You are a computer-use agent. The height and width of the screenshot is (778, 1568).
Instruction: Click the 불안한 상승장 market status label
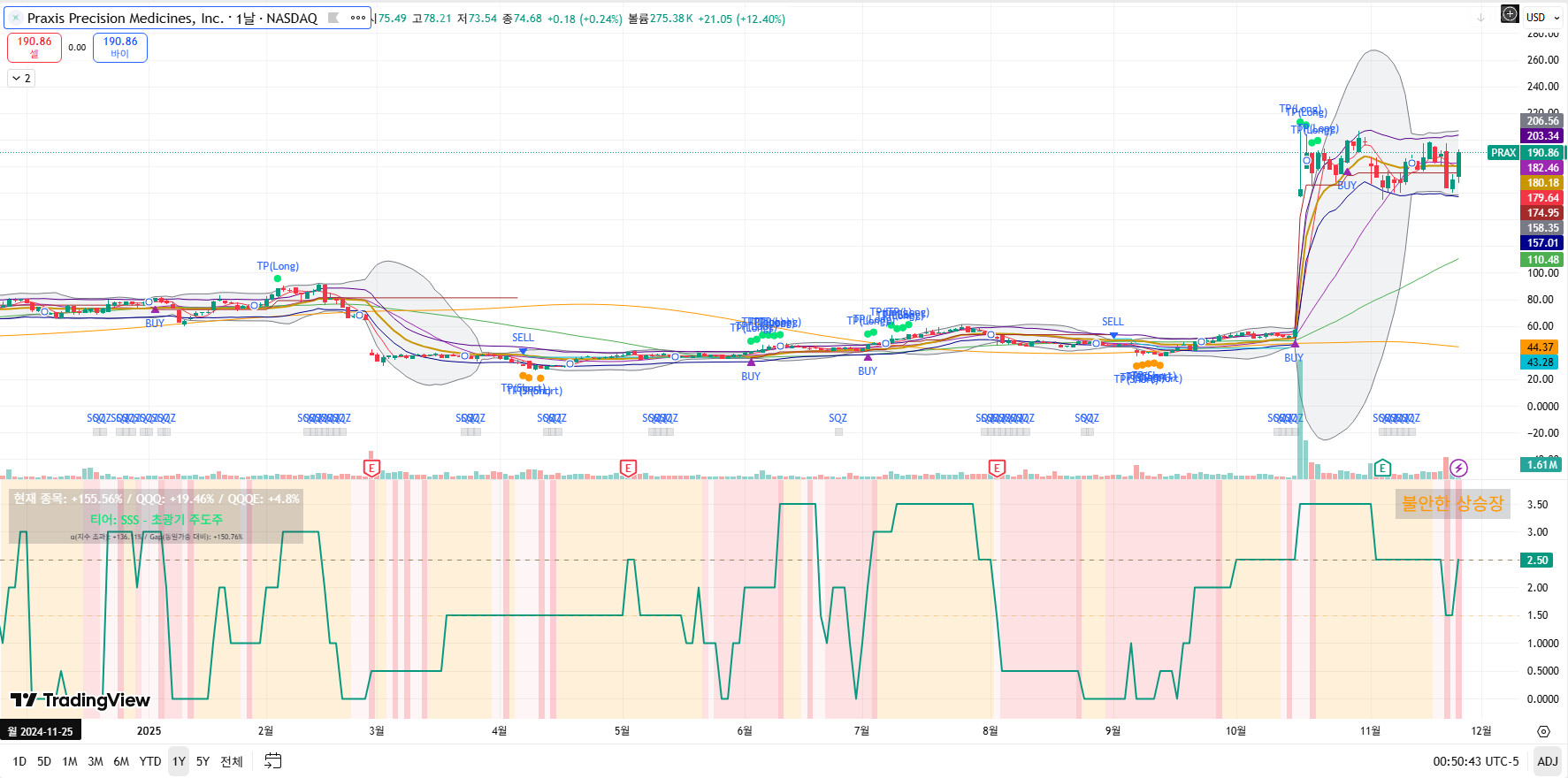(x=1452, y=504)
